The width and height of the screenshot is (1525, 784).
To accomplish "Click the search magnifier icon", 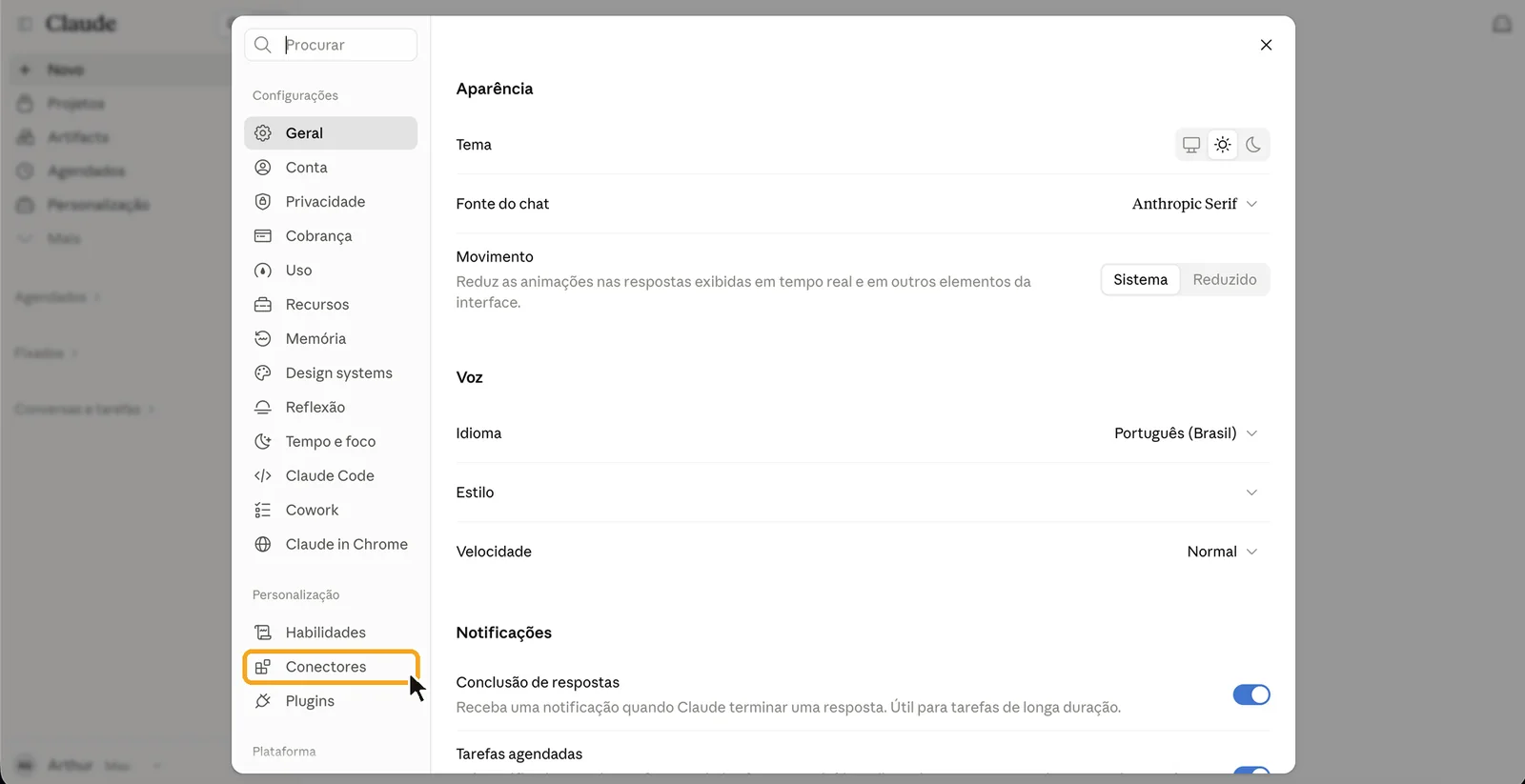I will [263, 45].
